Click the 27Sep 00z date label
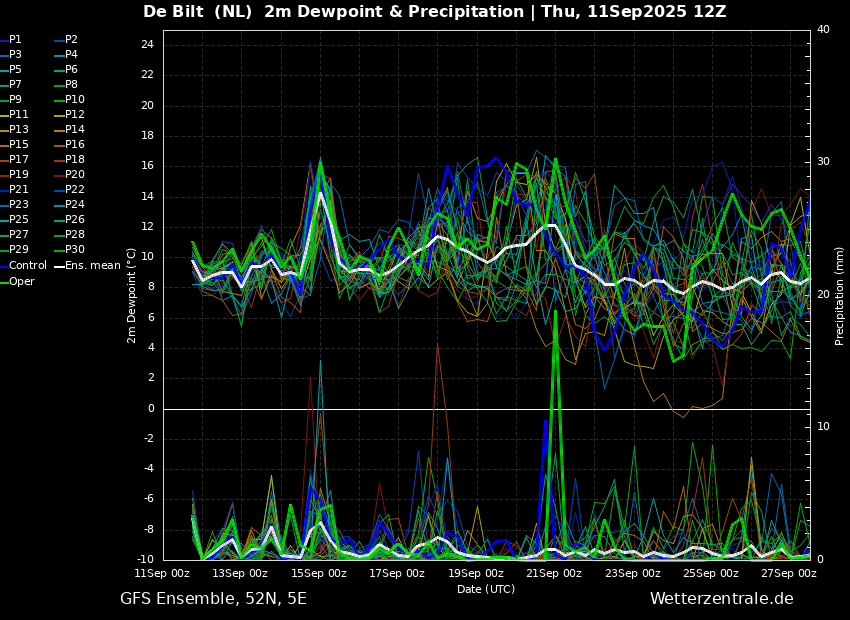 pyautogui.click(x=789, y=573)
